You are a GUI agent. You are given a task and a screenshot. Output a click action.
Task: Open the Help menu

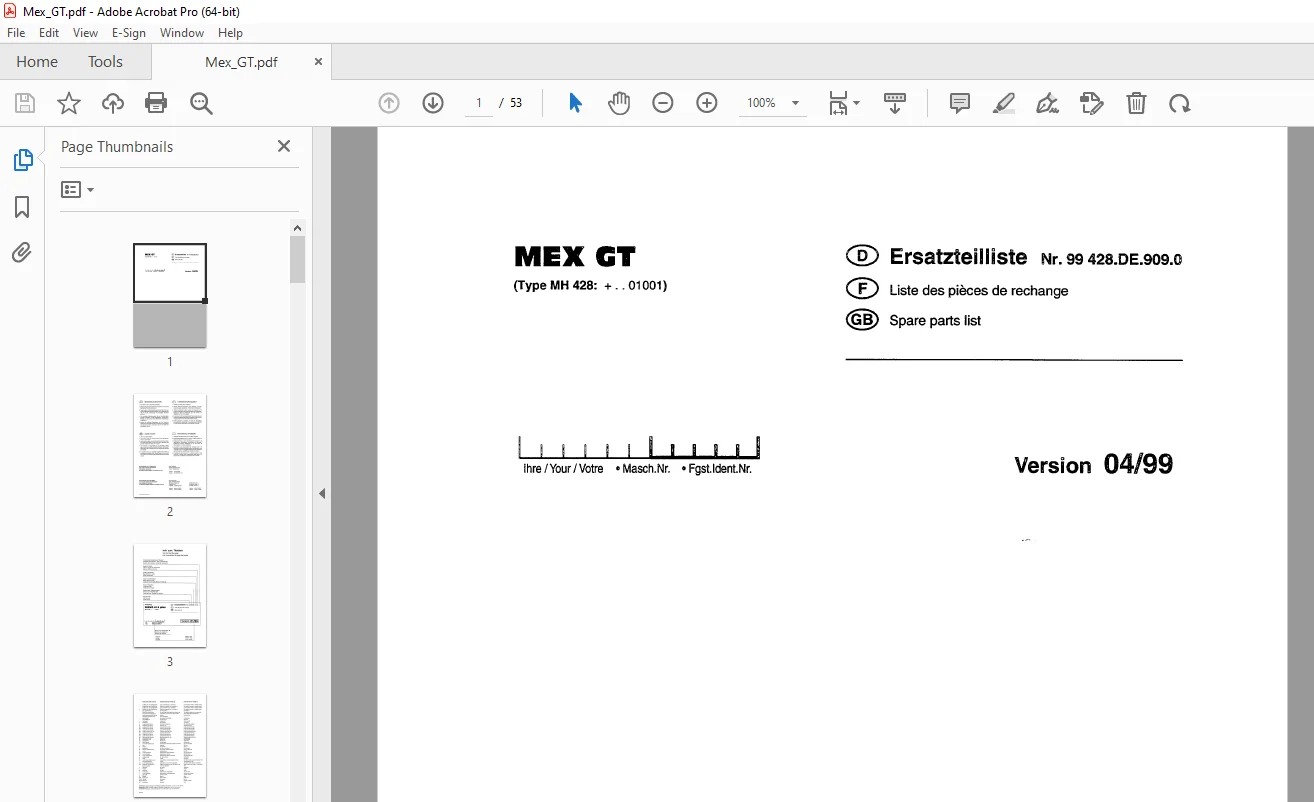pos(231,33)
